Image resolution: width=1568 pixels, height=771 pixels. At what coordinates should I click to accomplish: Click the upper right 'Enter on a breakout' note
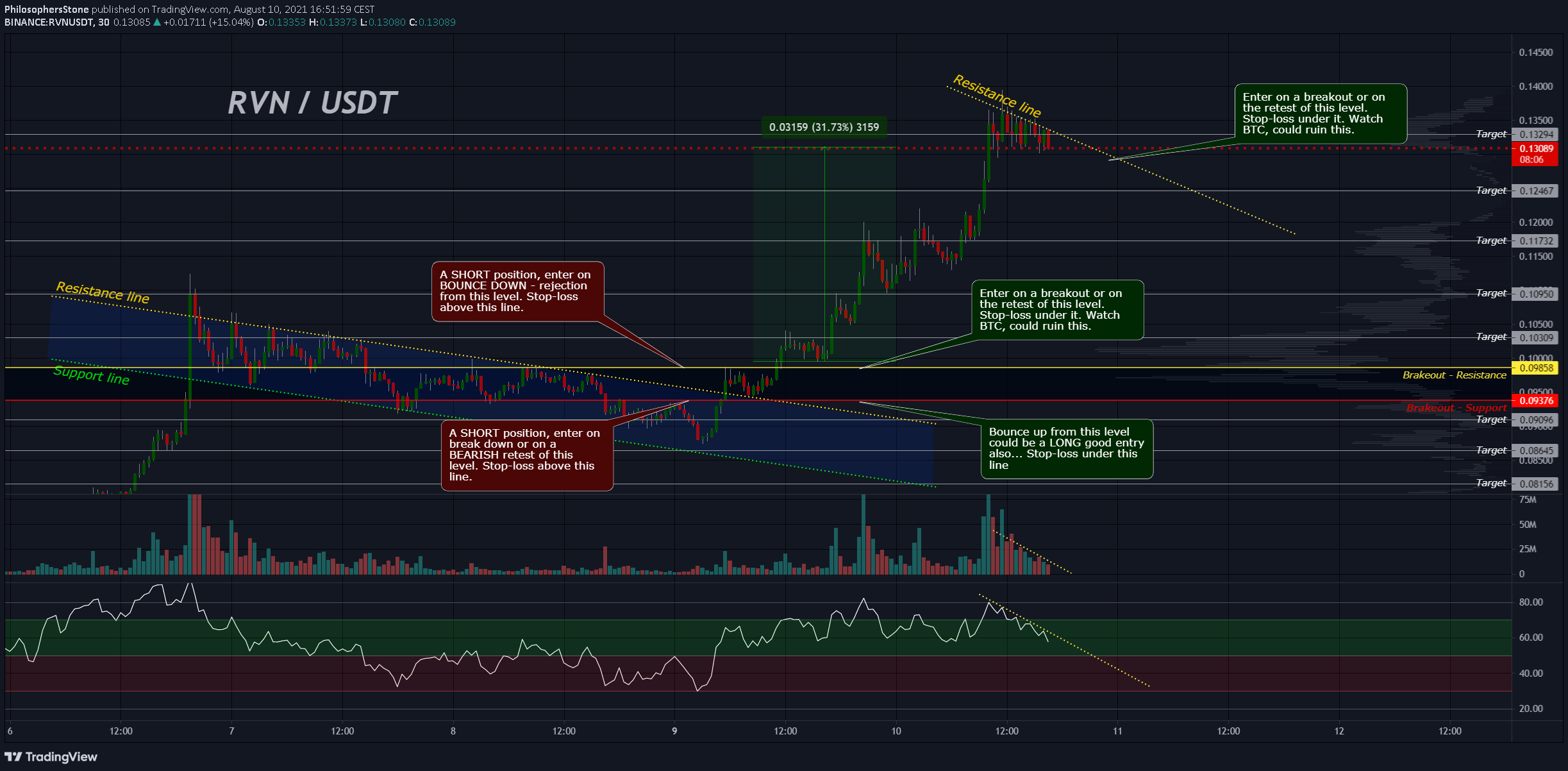coord(1321,114)
